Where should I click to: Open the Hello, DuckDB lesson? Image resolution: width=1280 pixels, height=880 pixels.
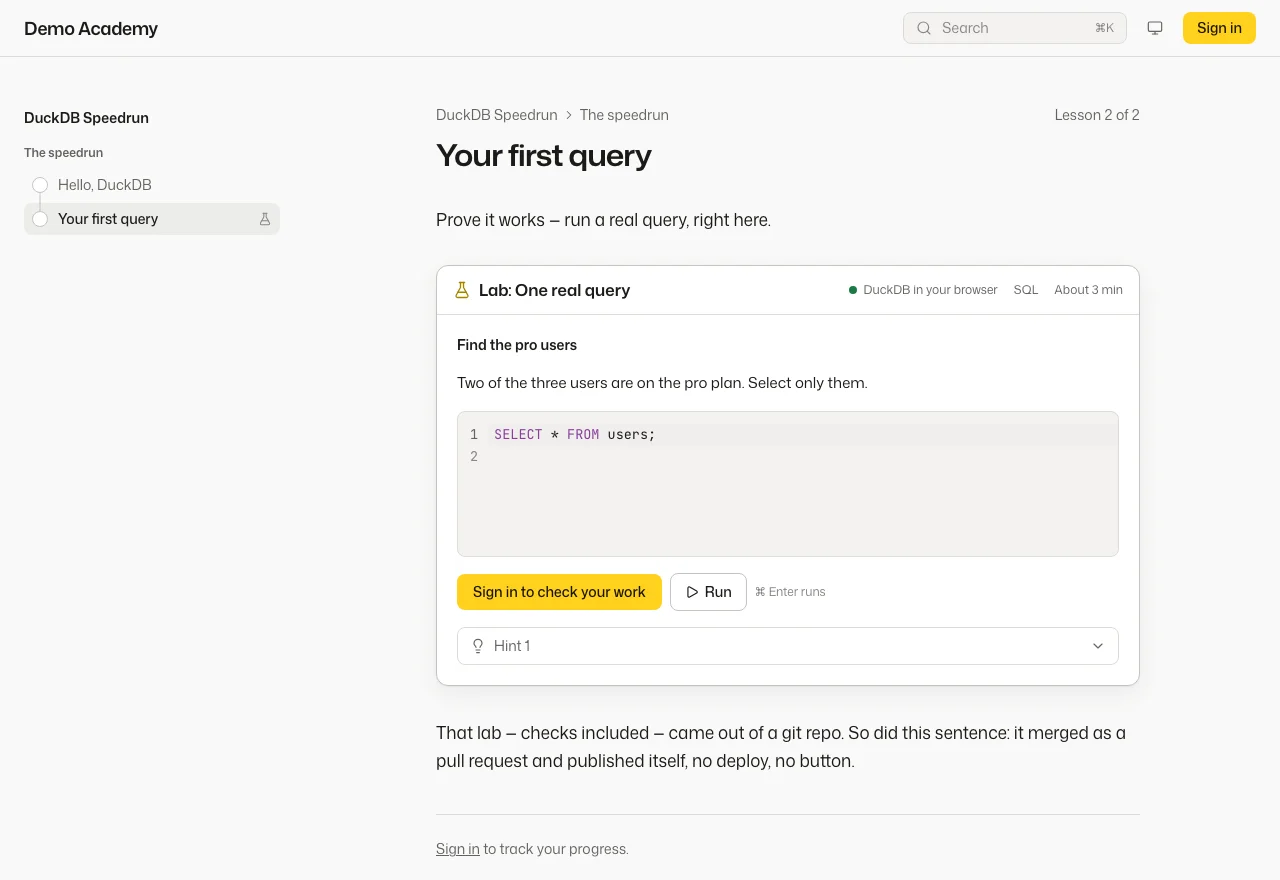[x=105, y=185]
